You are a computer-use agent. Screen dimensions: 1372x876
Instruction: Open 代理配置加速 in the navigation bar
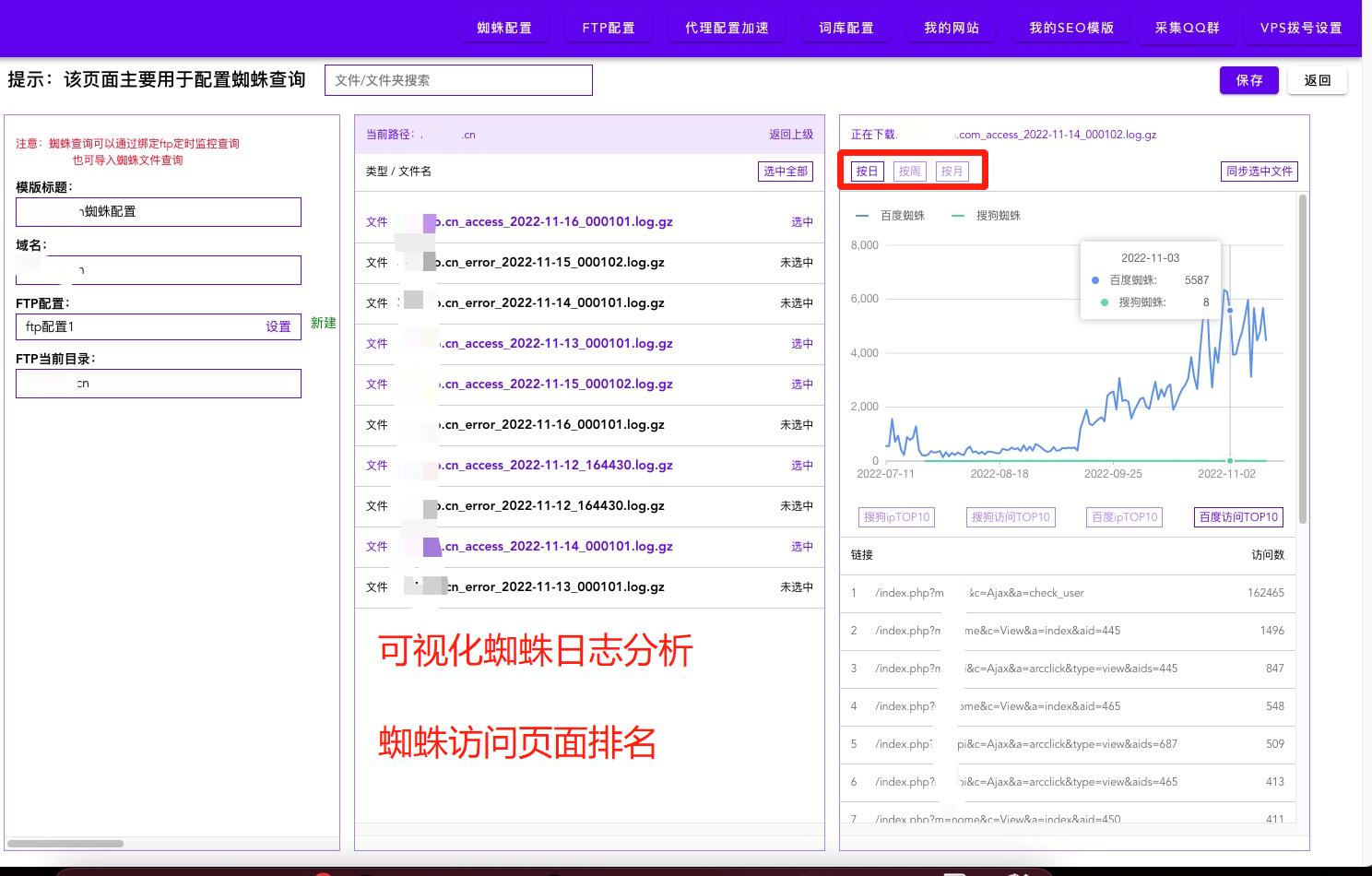click(x=726, y=28)
